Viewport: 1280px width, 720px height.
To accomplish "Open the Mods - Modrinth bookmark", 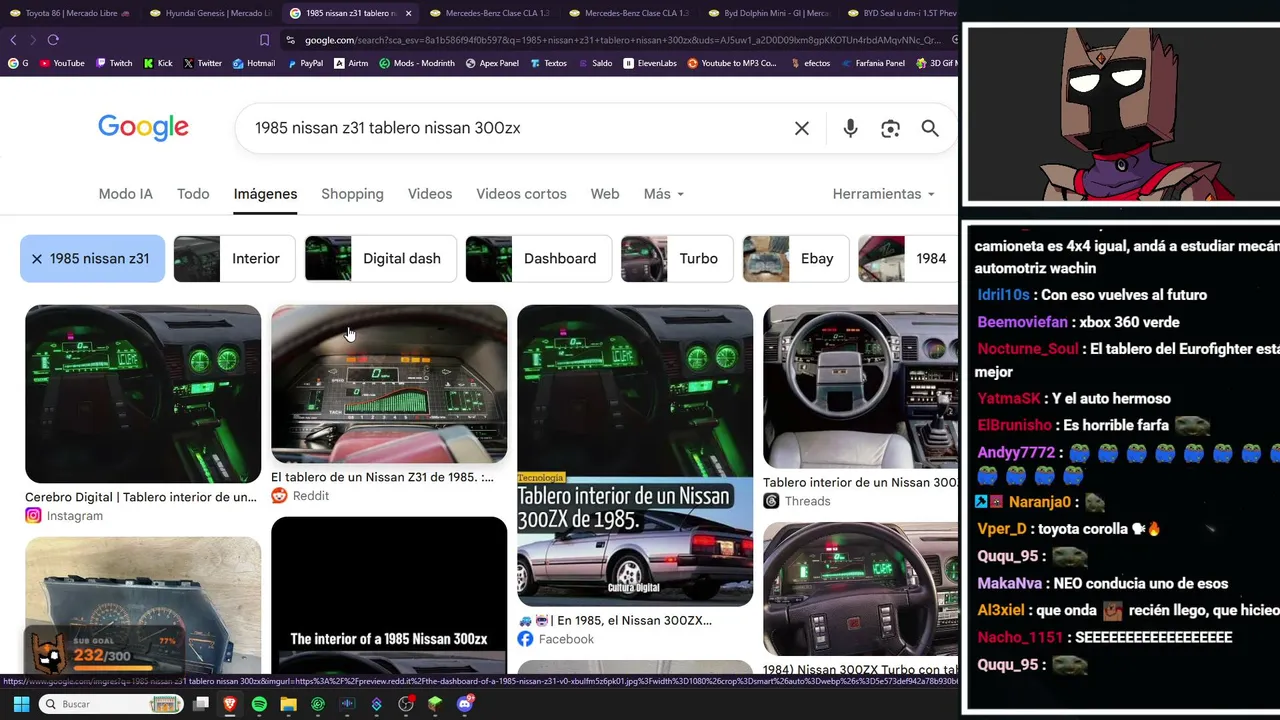I will point(417,63).
